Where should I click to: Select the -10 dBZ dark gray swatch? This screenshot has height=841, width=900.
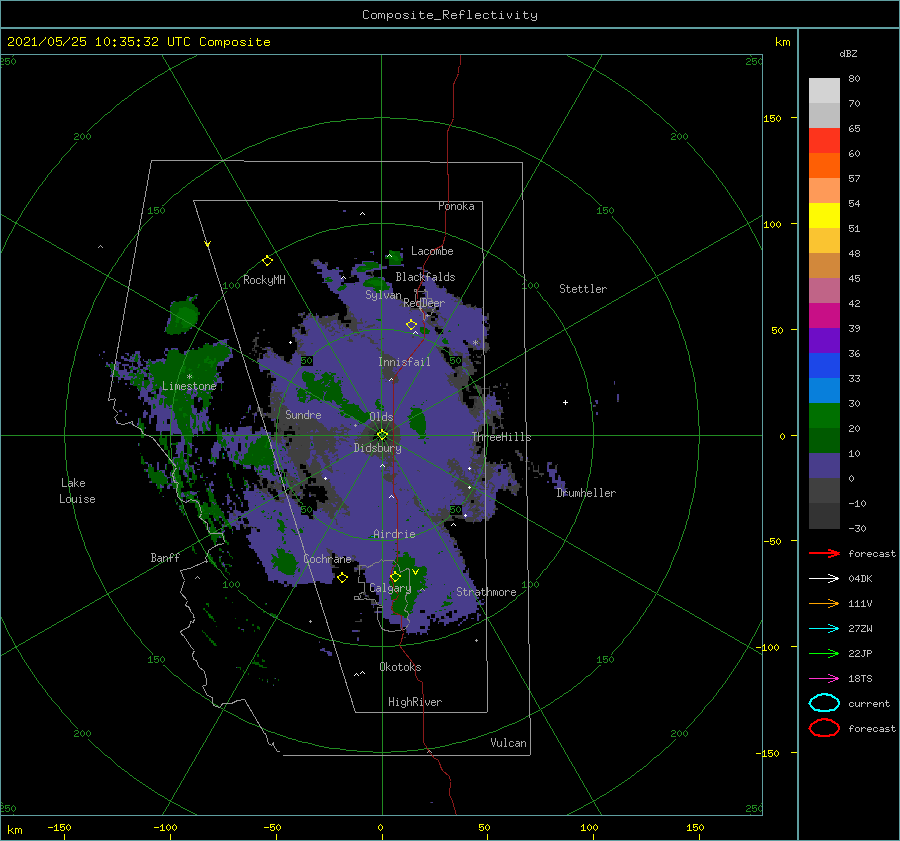click(824, 516)
